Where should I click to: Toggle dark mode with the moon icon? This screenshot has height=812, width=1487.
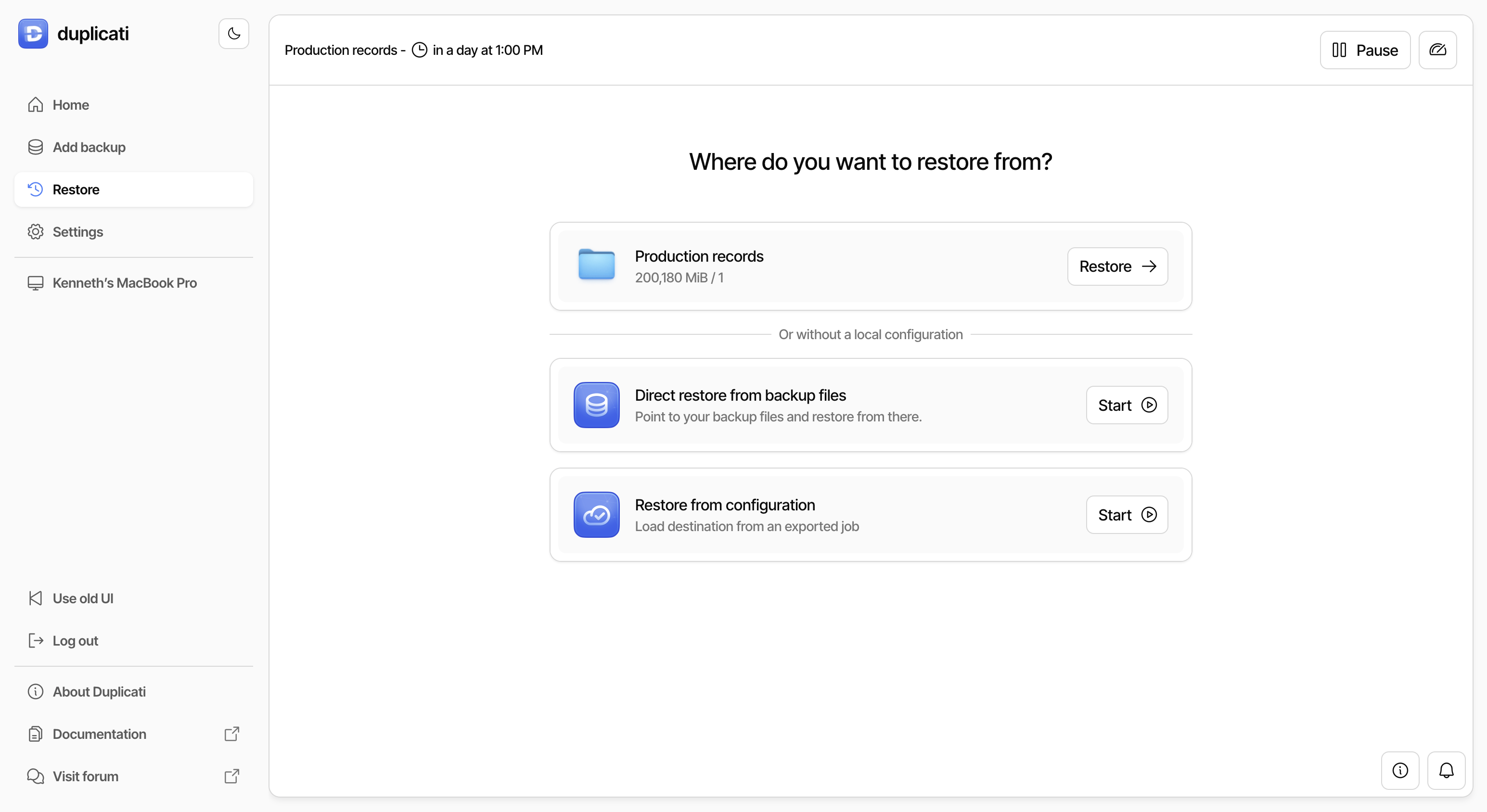tap(233, 34)
